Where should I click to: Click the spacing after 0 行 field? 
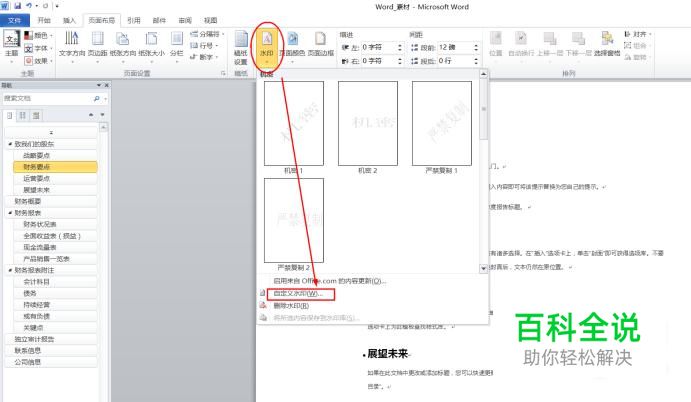455,61
